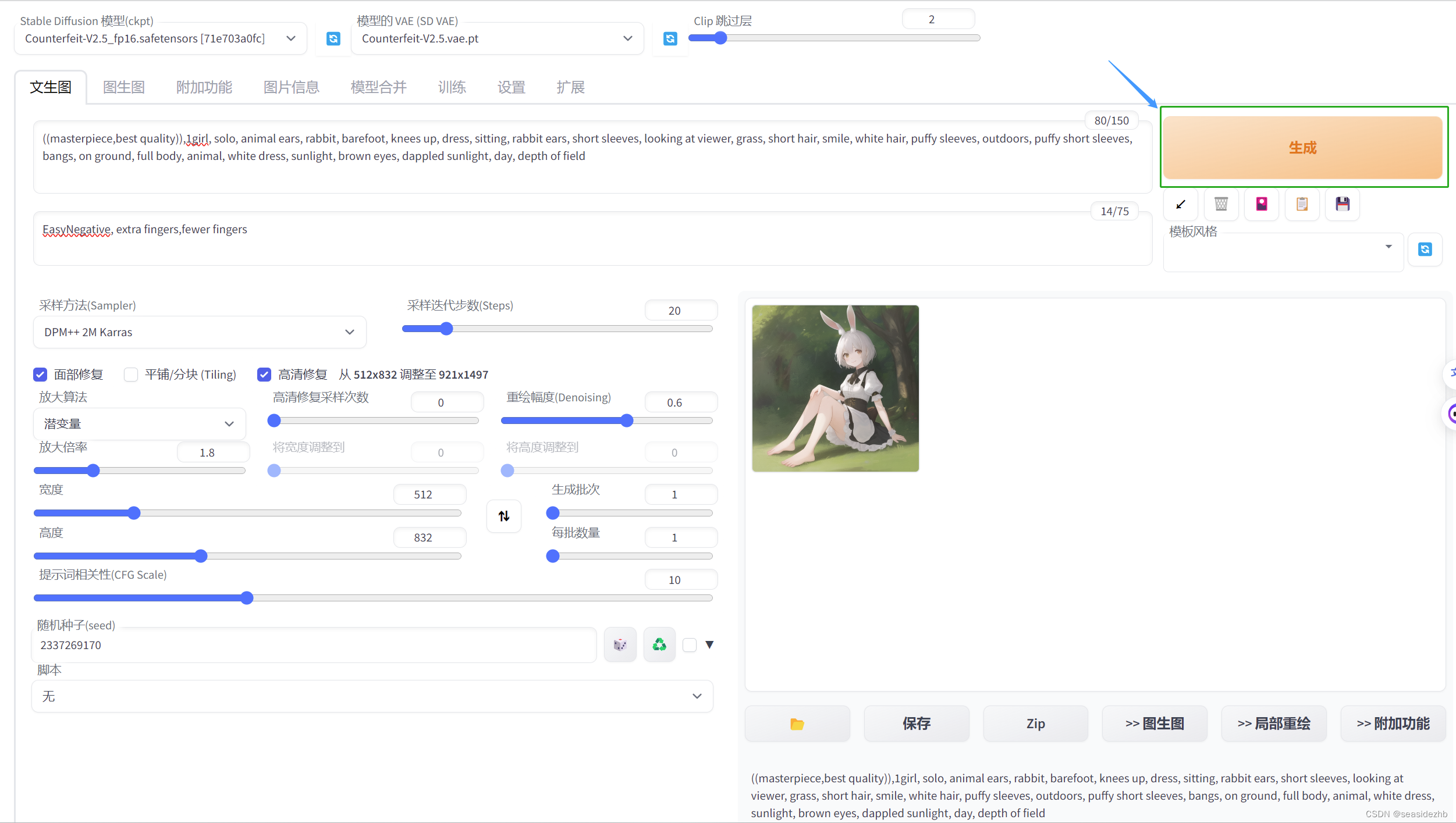The width and height of the screenshot is (1456, 823).
Task: Send image to >> 附加功能 button
Action: (x=1393, y=724)
